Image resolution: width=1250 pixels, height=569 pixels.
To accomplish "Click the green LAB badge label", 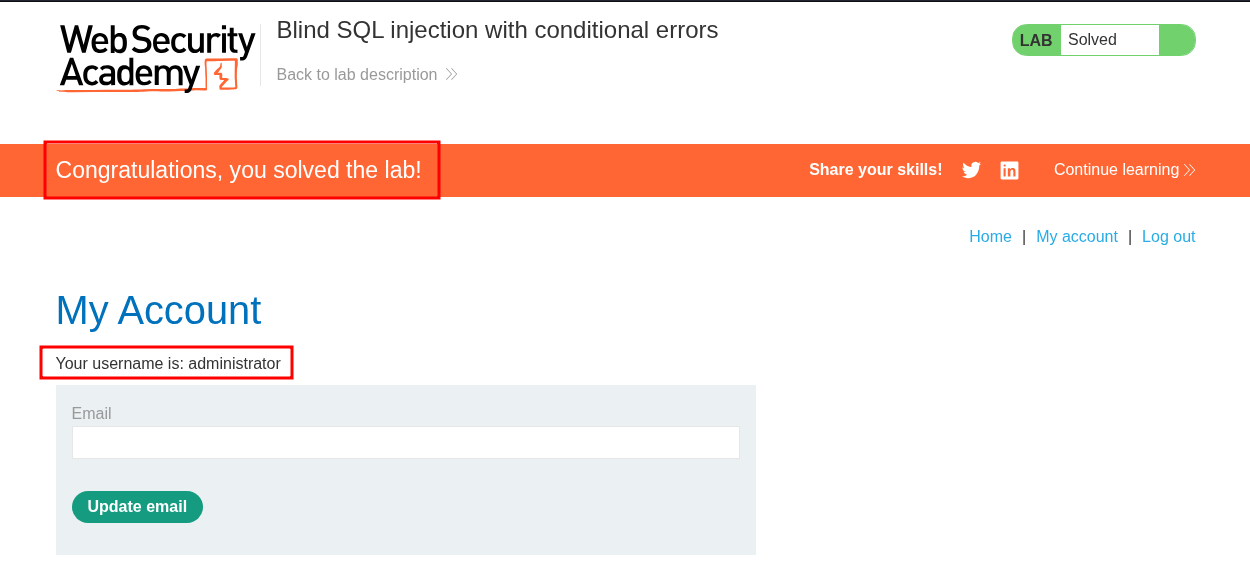I will pyautogui.click(x=1036, y=40).
